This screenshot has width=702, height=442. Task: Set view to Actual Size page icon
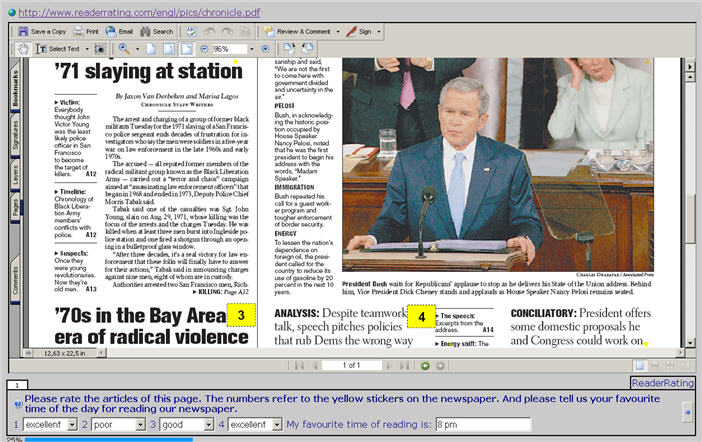point(151,49)
